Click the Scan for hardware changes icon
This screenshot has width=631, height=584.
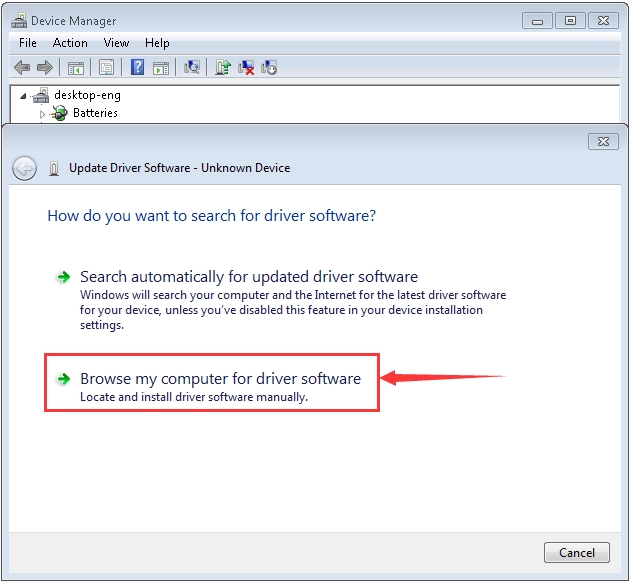tap(192, 67)
